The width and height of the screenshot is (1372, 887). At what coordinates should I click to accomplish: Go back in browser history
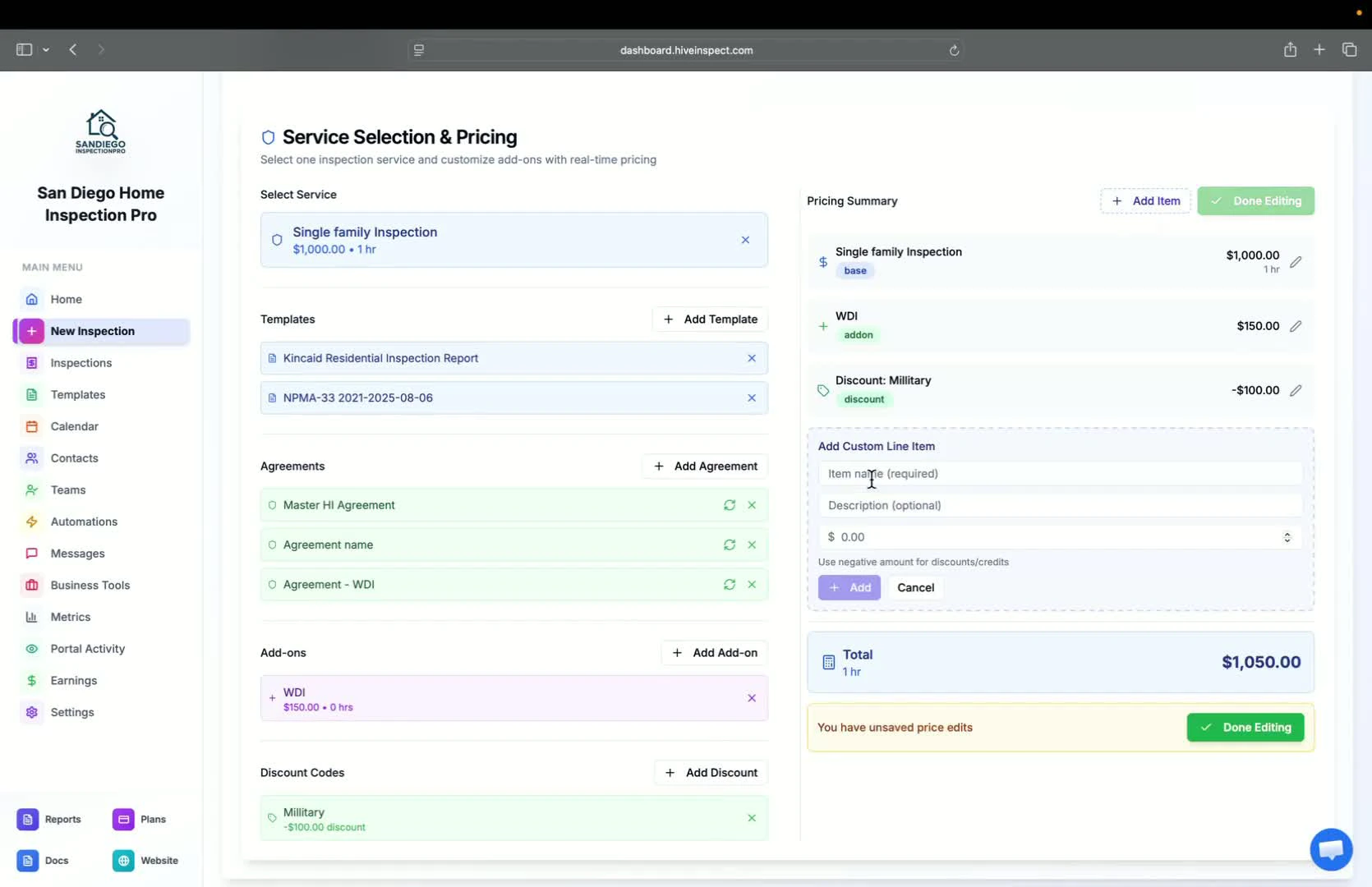pyautogui.click(x=73, y=49)
